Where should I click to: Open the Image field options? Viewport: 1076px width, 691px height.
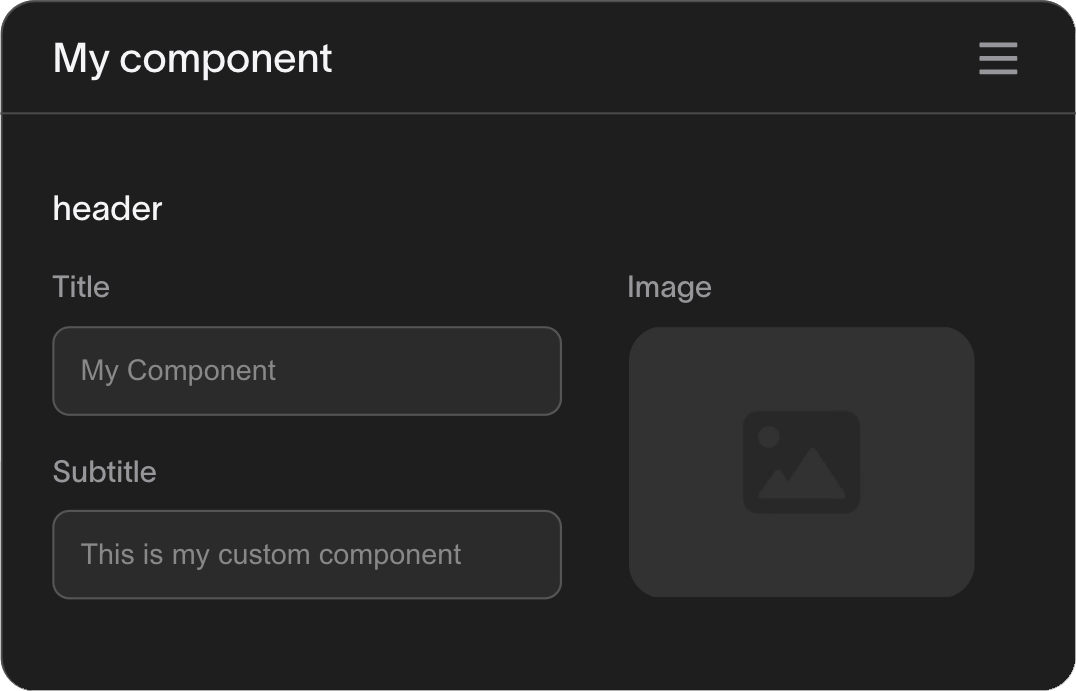point(669,287)
